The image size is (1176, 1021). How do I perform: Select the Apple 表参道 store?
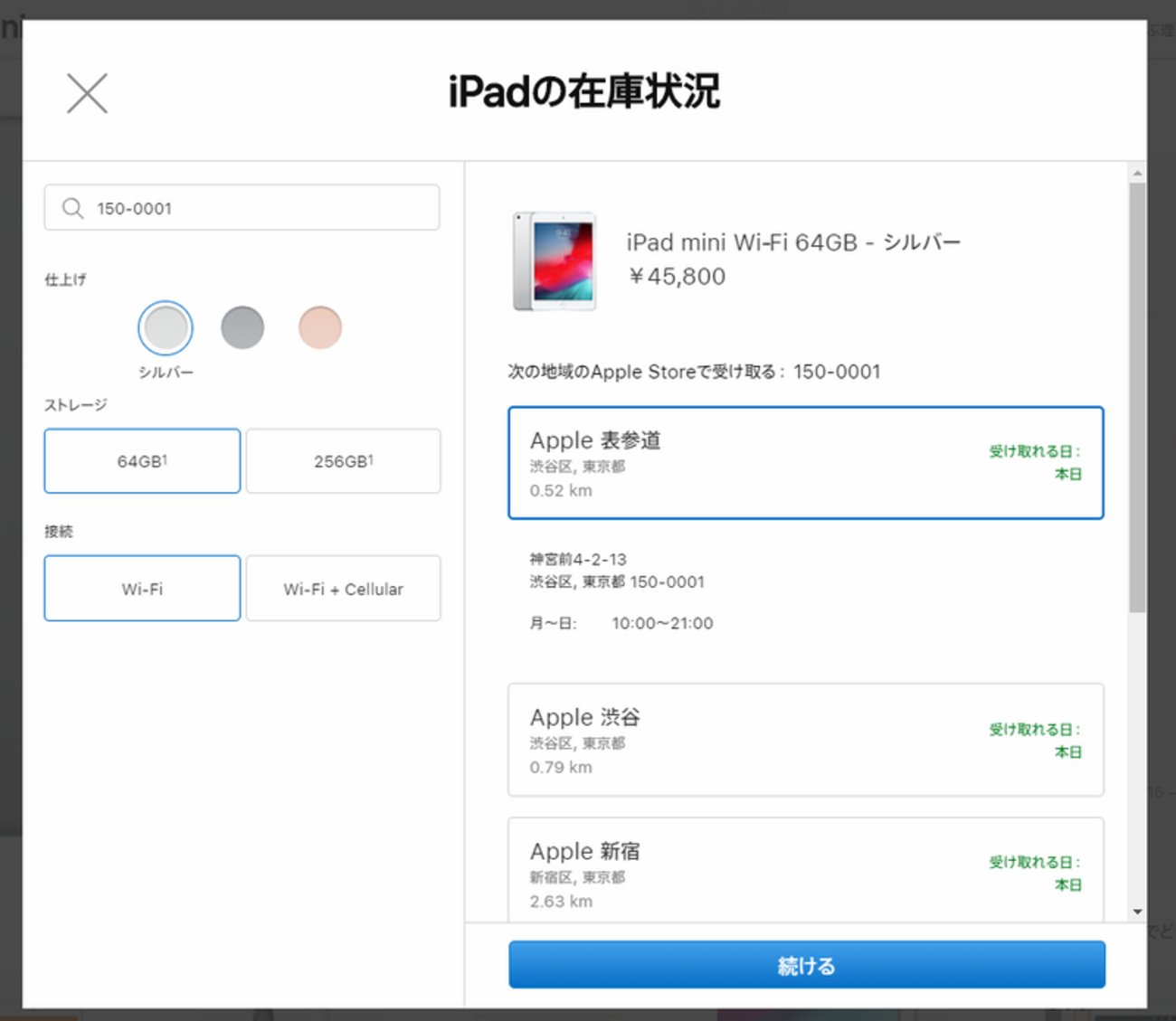click(805, 463)
